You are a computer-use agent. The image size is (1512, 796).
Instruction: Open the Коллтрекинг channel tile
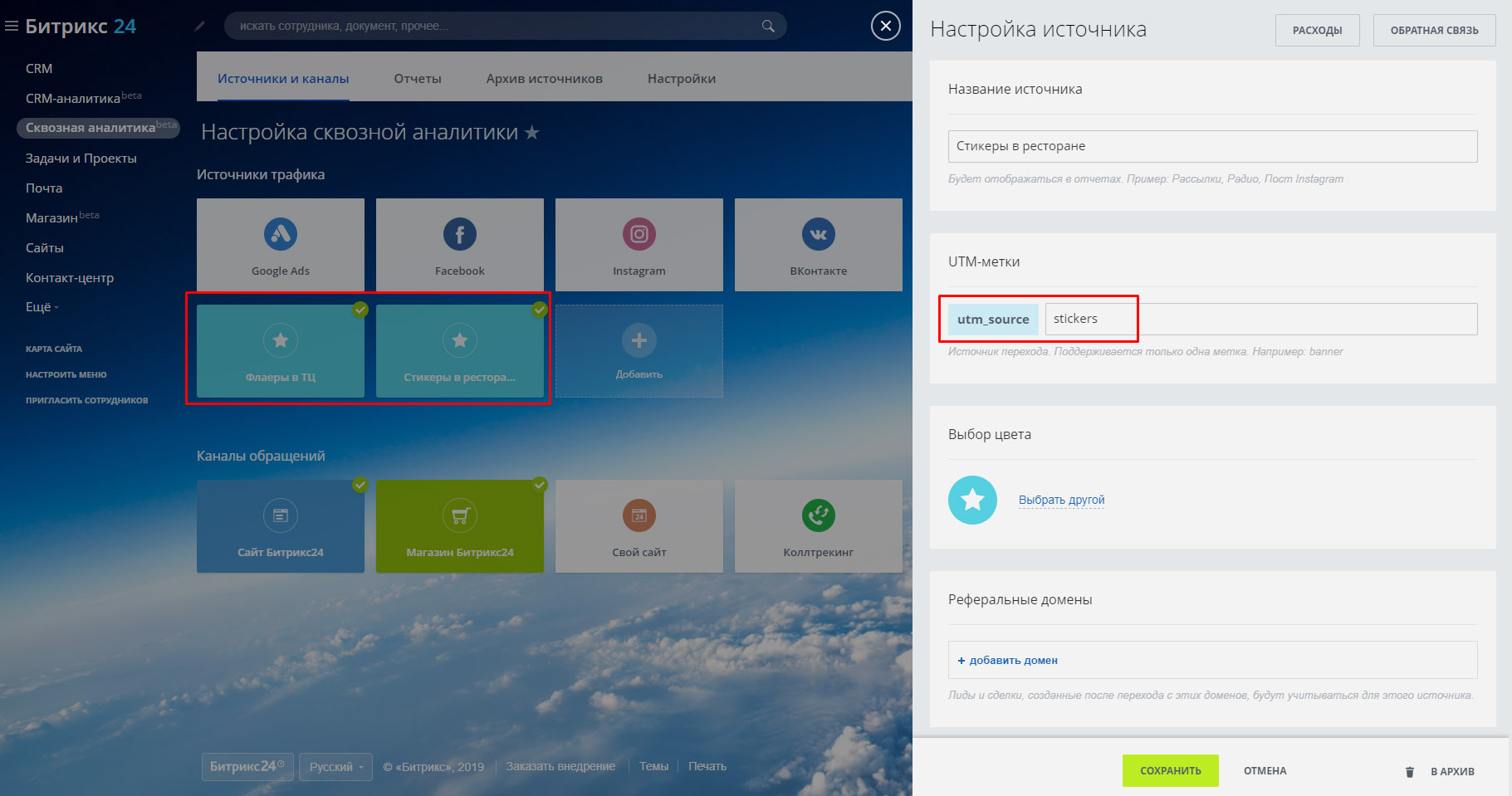(x=819, y=526)
